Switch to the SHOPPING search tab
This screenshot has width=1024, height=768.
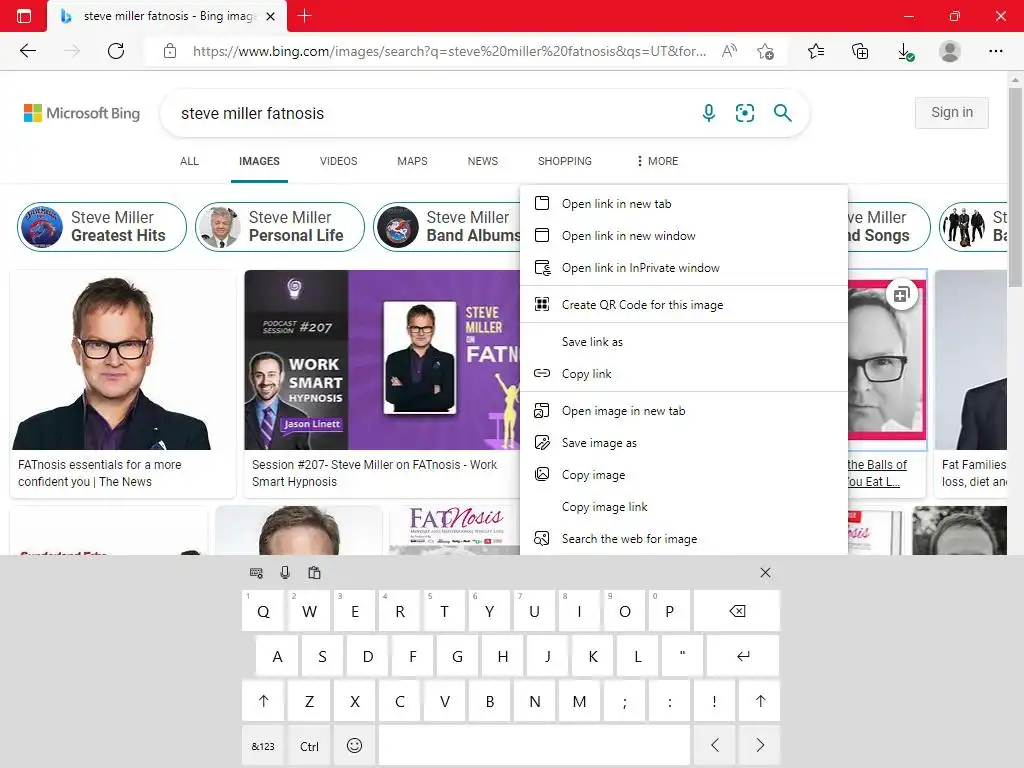click(x=565, y=161)
